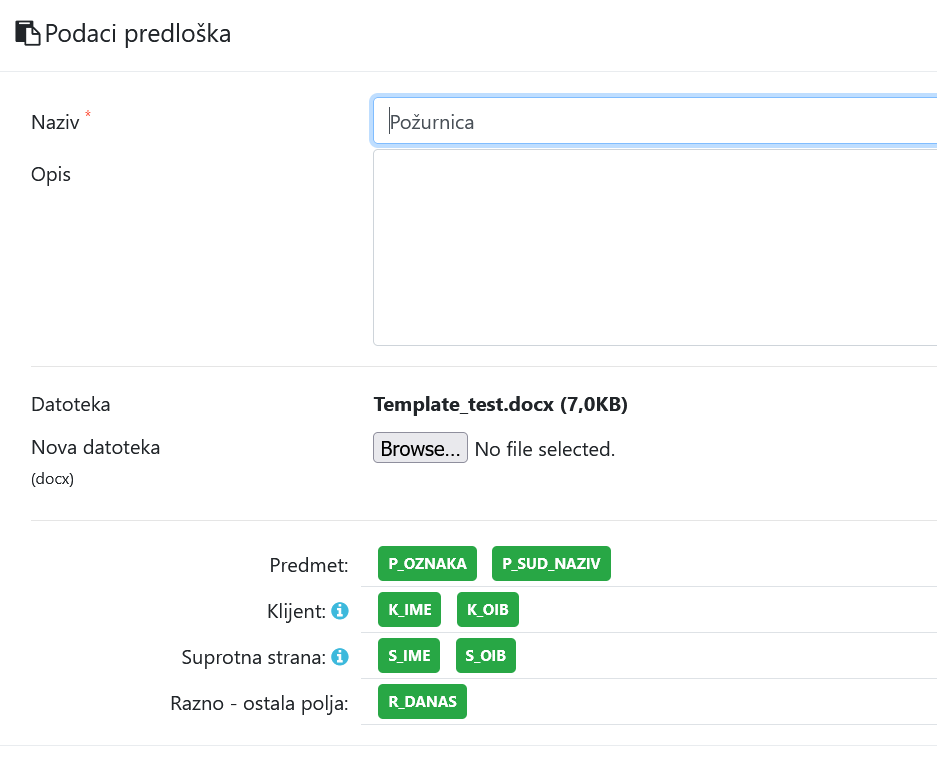Choose the K_IME client tag
The height and width of the screenshot is (758, 937).
tap(410, 609)
